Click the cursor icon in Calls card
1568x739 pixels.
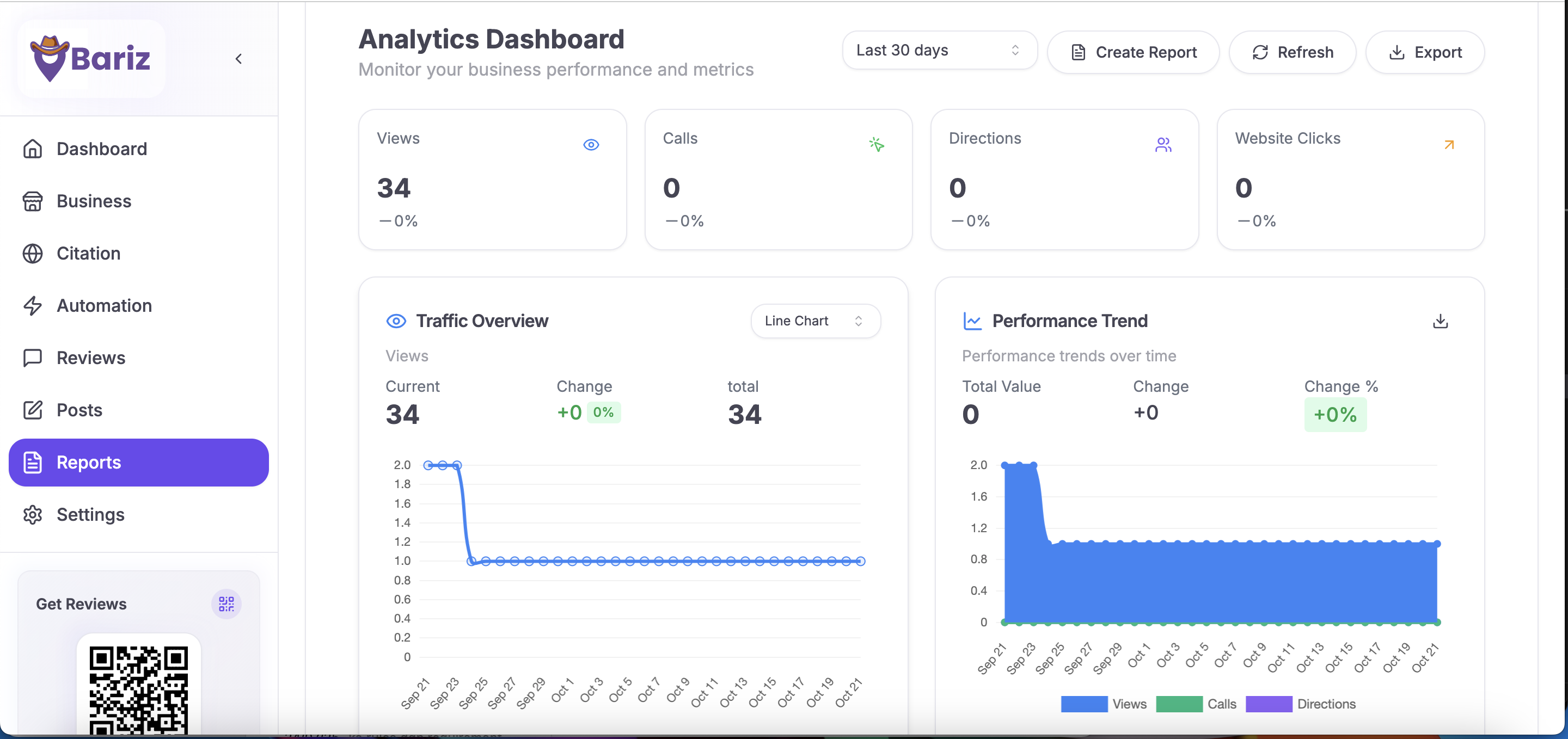[x=876, y=145]
